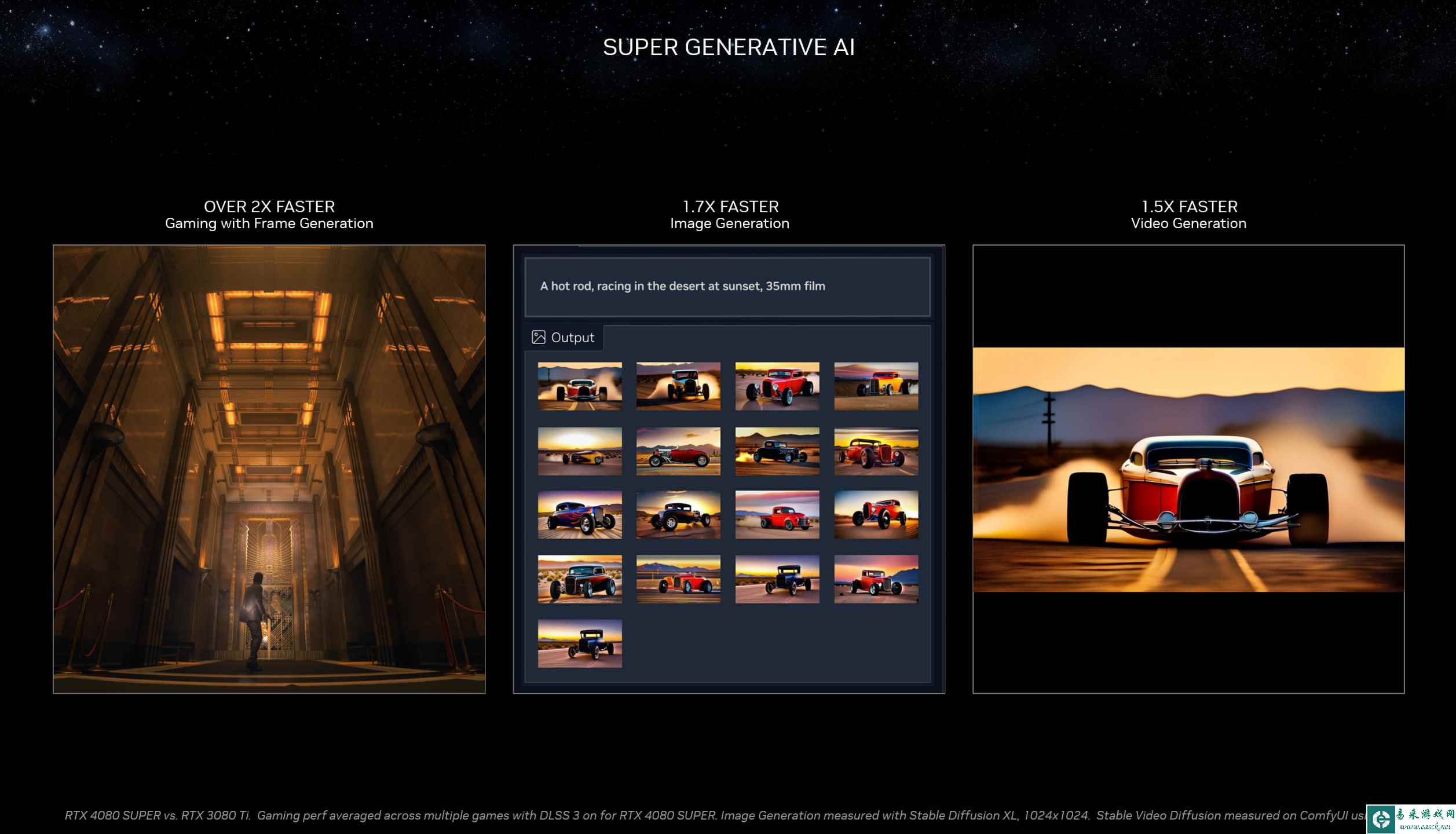Image resolution: width=1456 pixels, height=834 pixels.
Task: Click the last single thumbnail in bottom row
Action: click(x=580, y=643)
